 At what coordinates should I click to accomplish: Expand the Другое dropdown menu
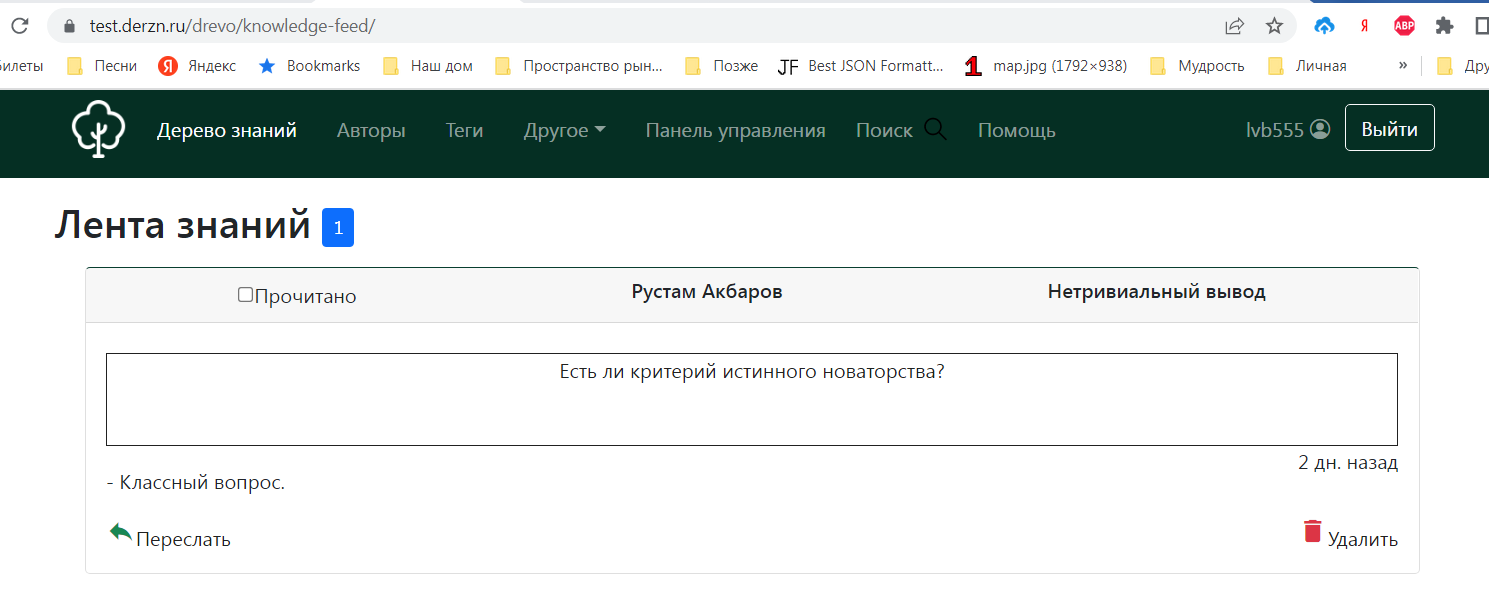pos(564,129)
